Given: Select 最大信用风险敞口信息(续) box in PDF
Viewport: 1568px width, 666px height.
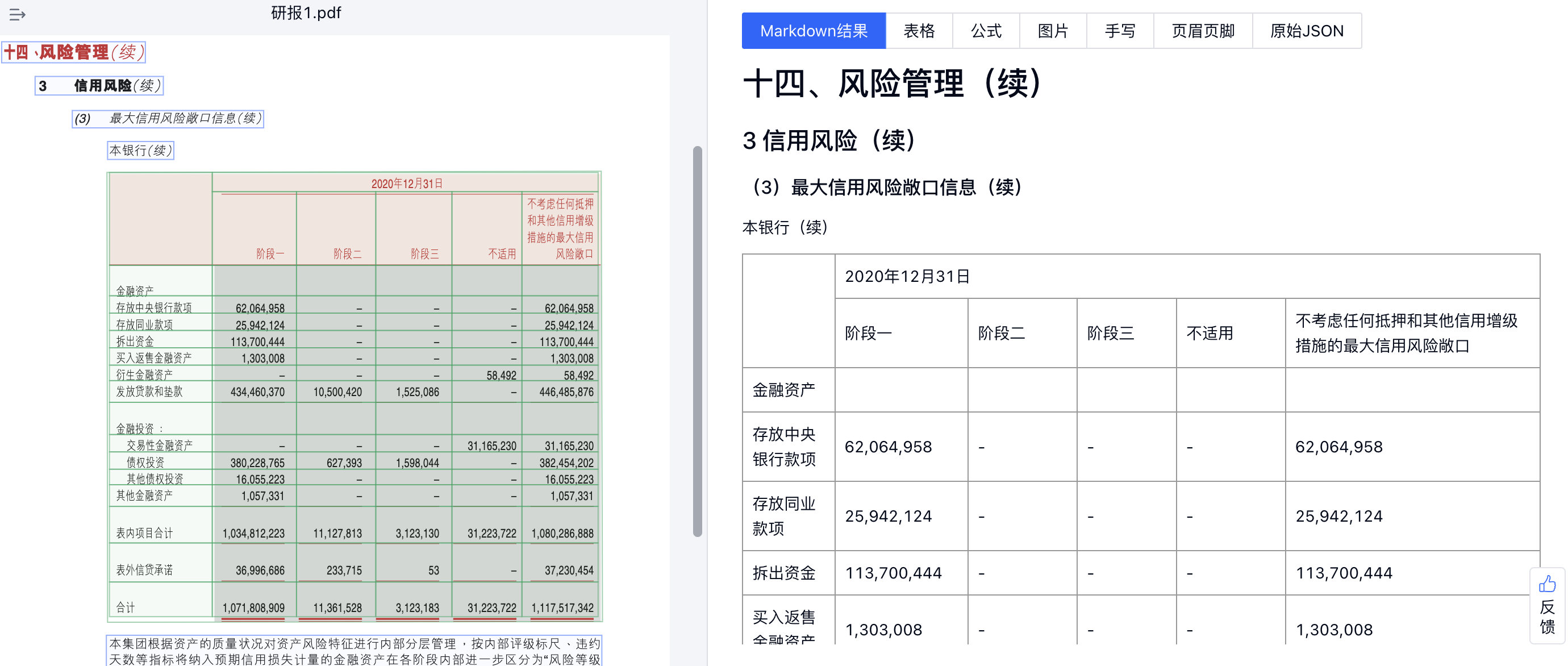Looking at the screenshot, I should click(x=168, y=118).
